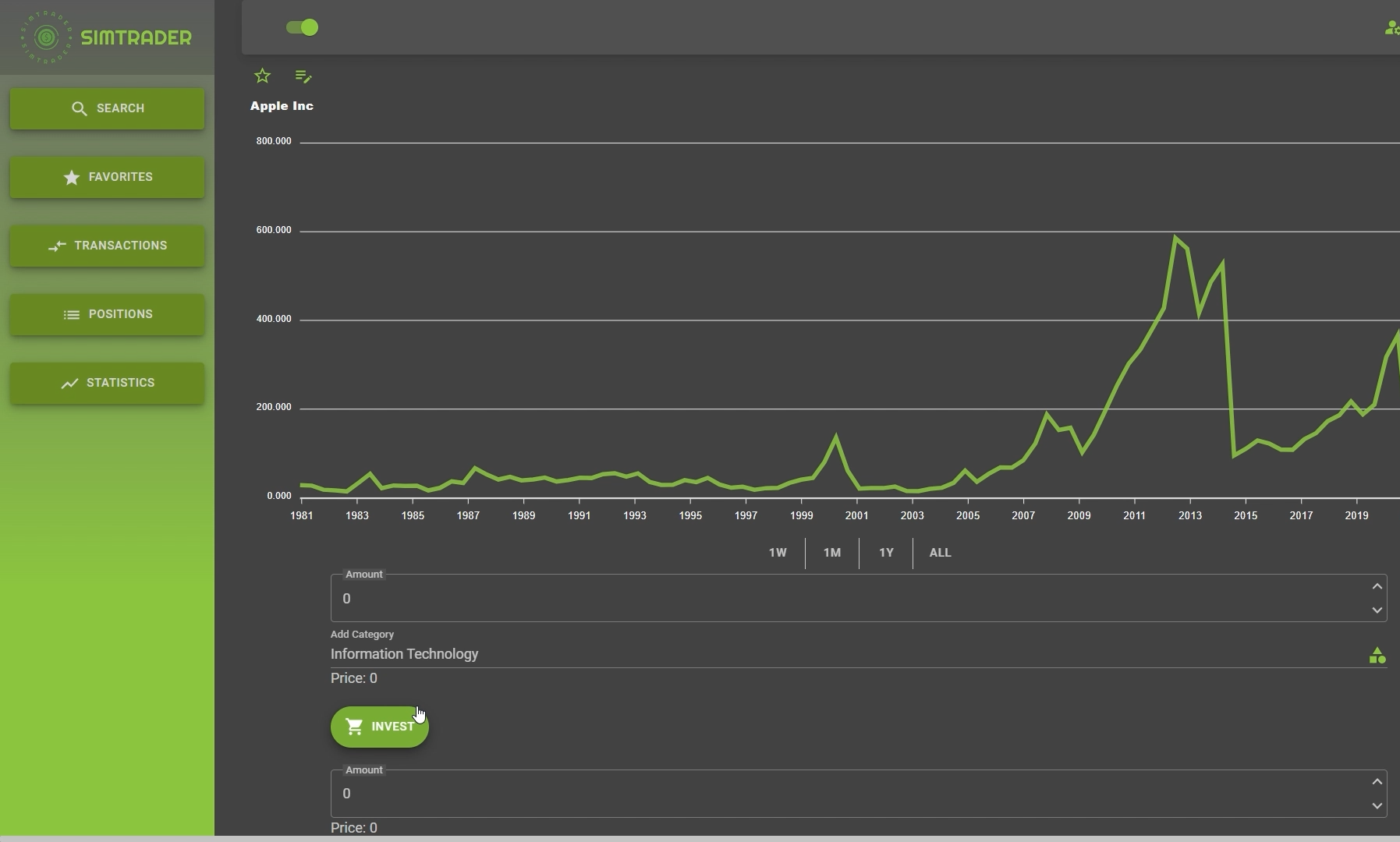Select the 1M chart range
Image resolution: width=1400 pixels, height=842 pixels.
tap(831, 553)
